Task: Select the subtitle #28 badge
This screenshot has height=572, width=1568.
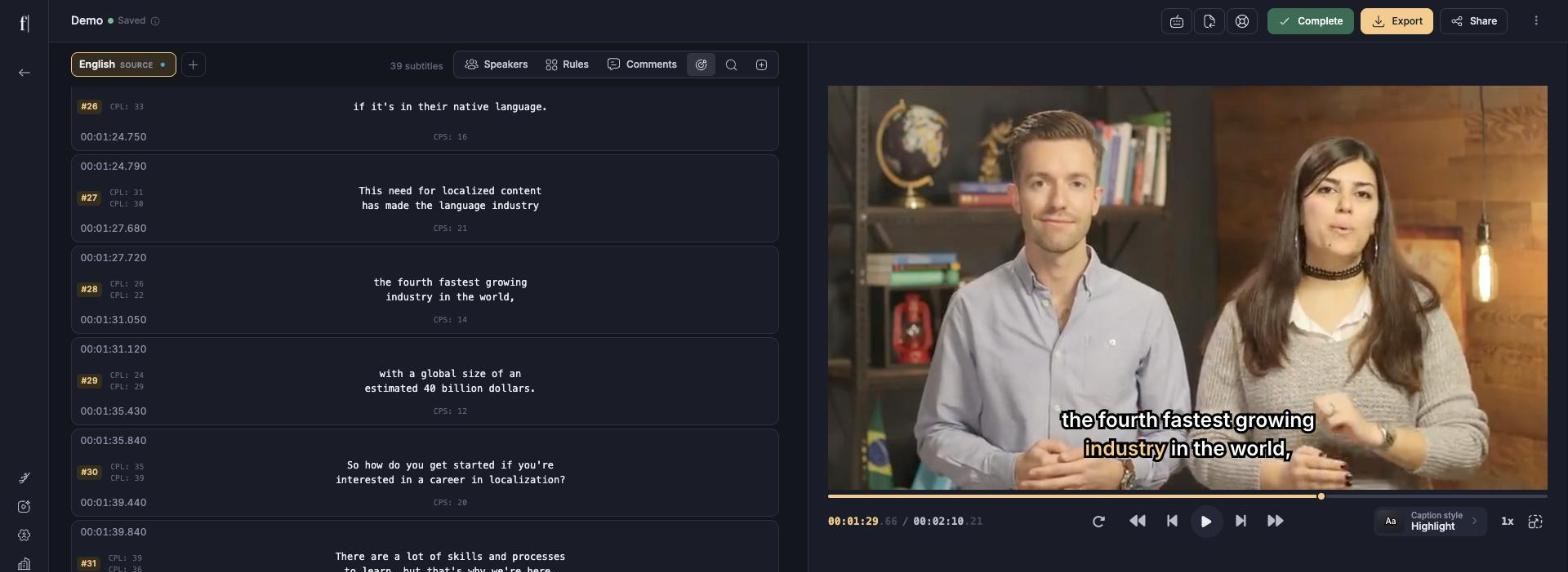Action: tap(89, 290)
